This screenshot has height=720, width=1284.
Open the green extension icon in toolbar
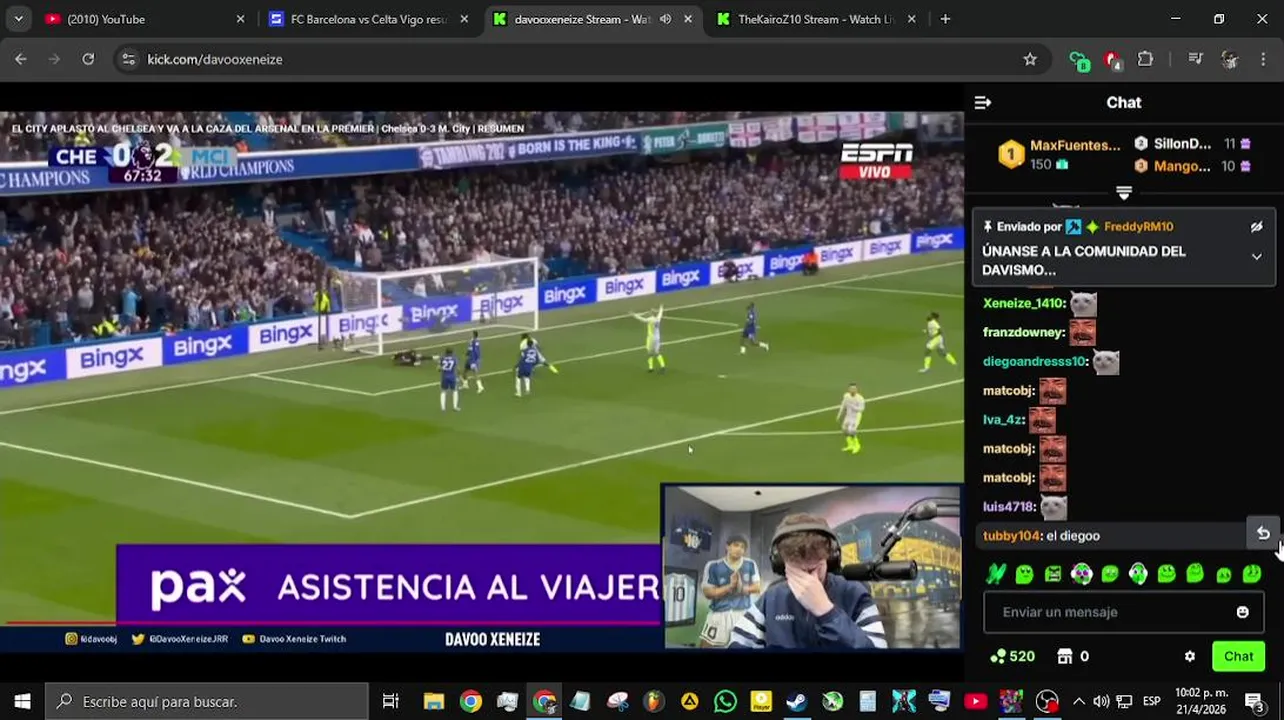tap(1077, 60)
